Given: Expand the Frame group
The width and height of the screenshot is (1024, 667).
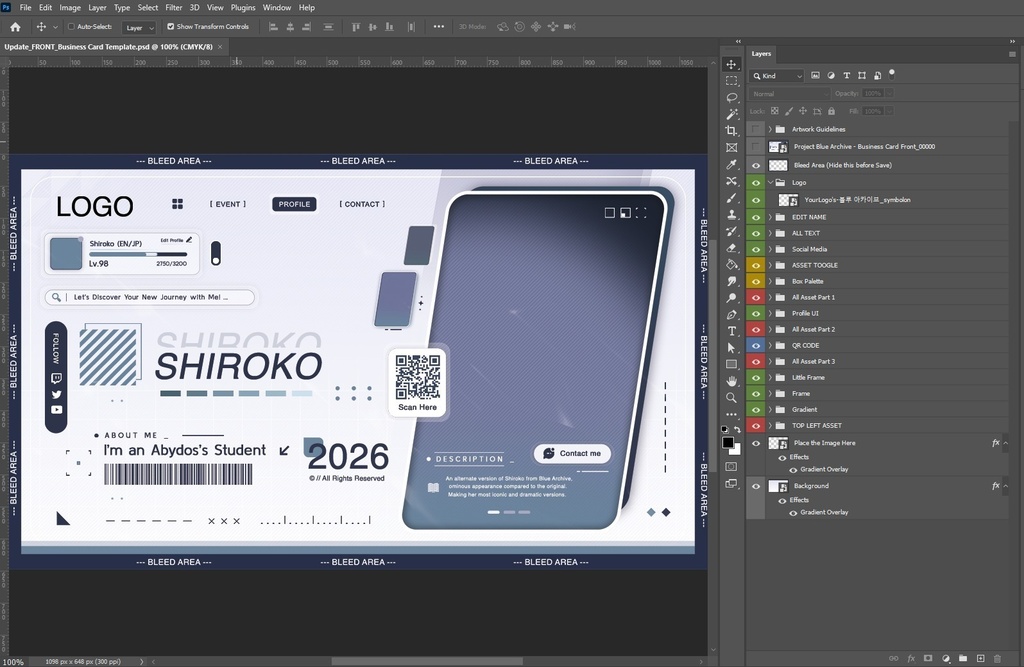Looking at the screenshot, I should pyautogui.click(x=770, y=394).
